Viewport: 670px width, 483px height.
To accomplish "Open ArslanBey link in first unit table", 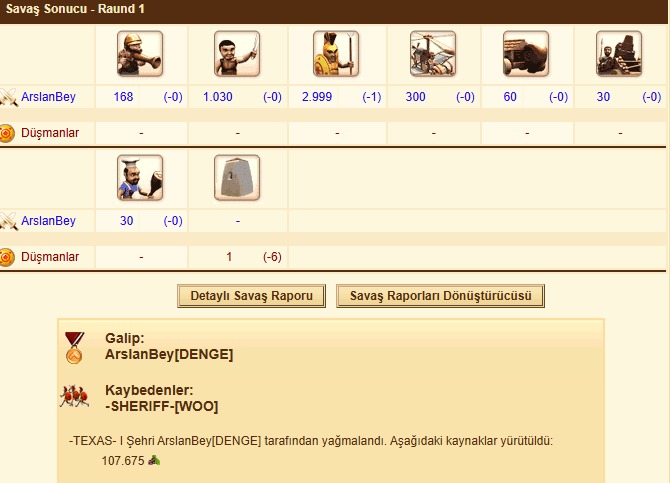I will point(48,97).
